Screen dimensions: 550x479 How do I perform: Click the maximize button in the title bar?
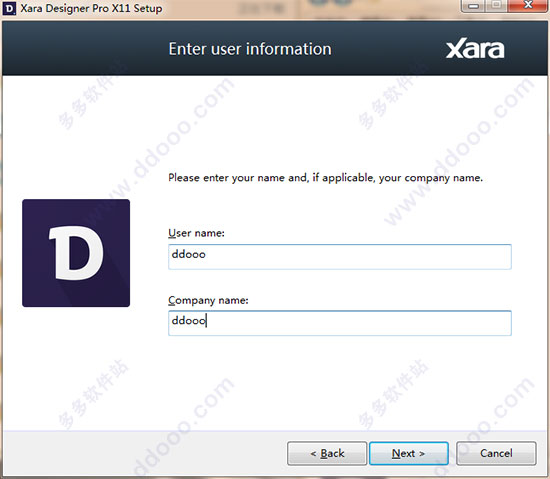click(497, 6)
